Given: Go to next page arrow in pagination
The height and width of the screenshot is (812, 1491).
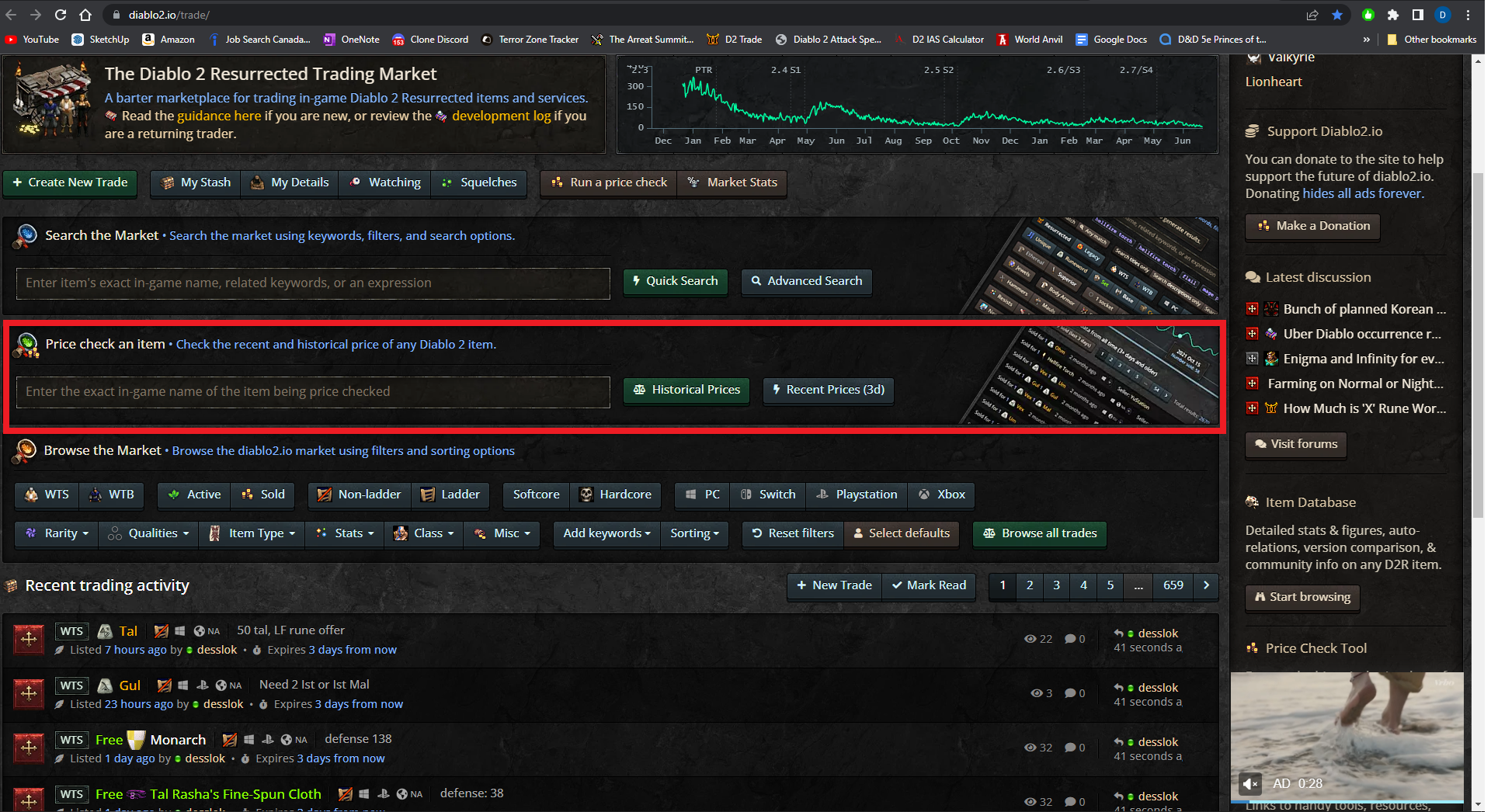Looking at the screenshot, I should (x=1206, y=585).
